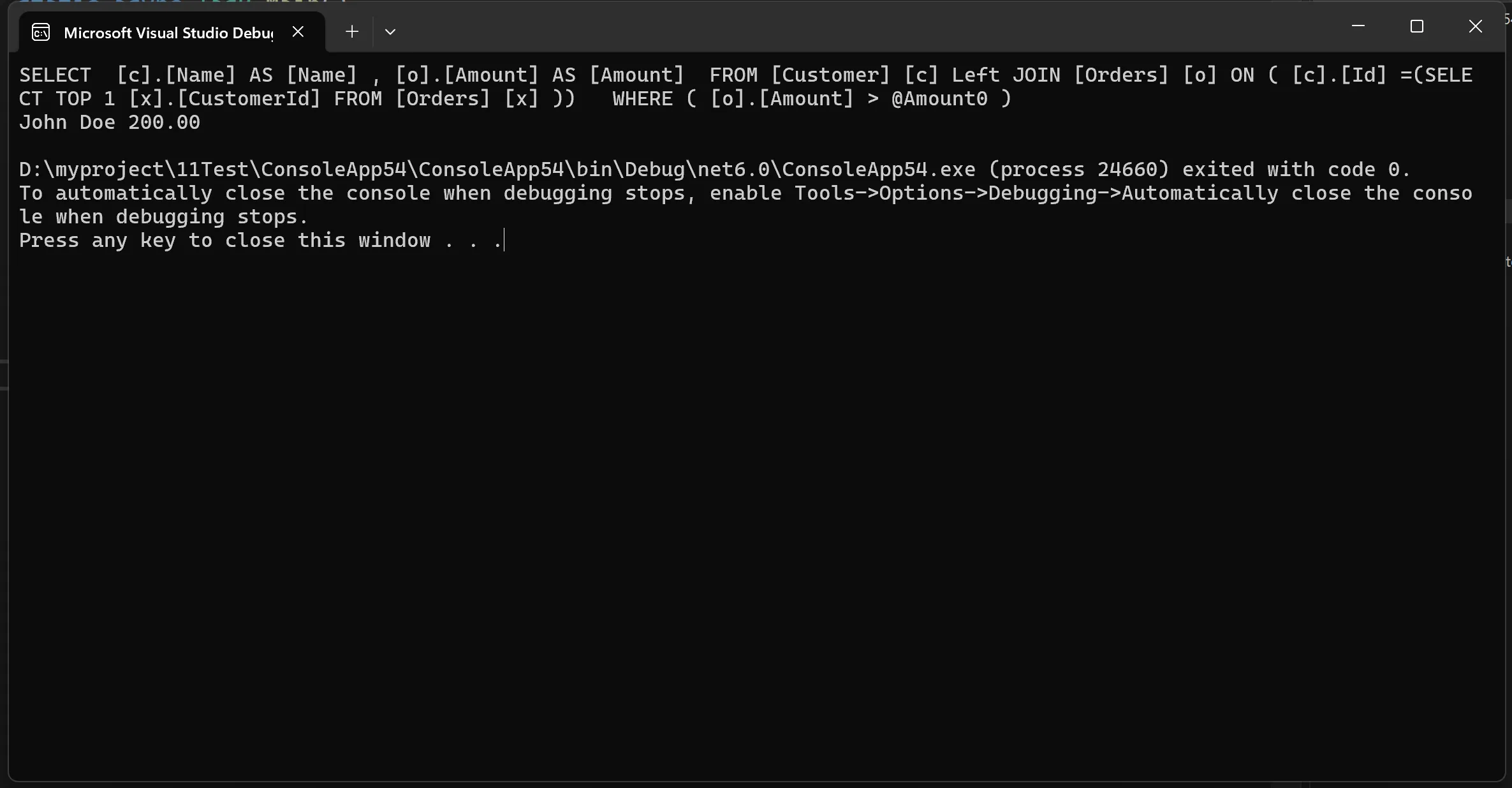Click the SELECT keyword in the SQL output
1512x788 pixels.
[x=55, y=75]
